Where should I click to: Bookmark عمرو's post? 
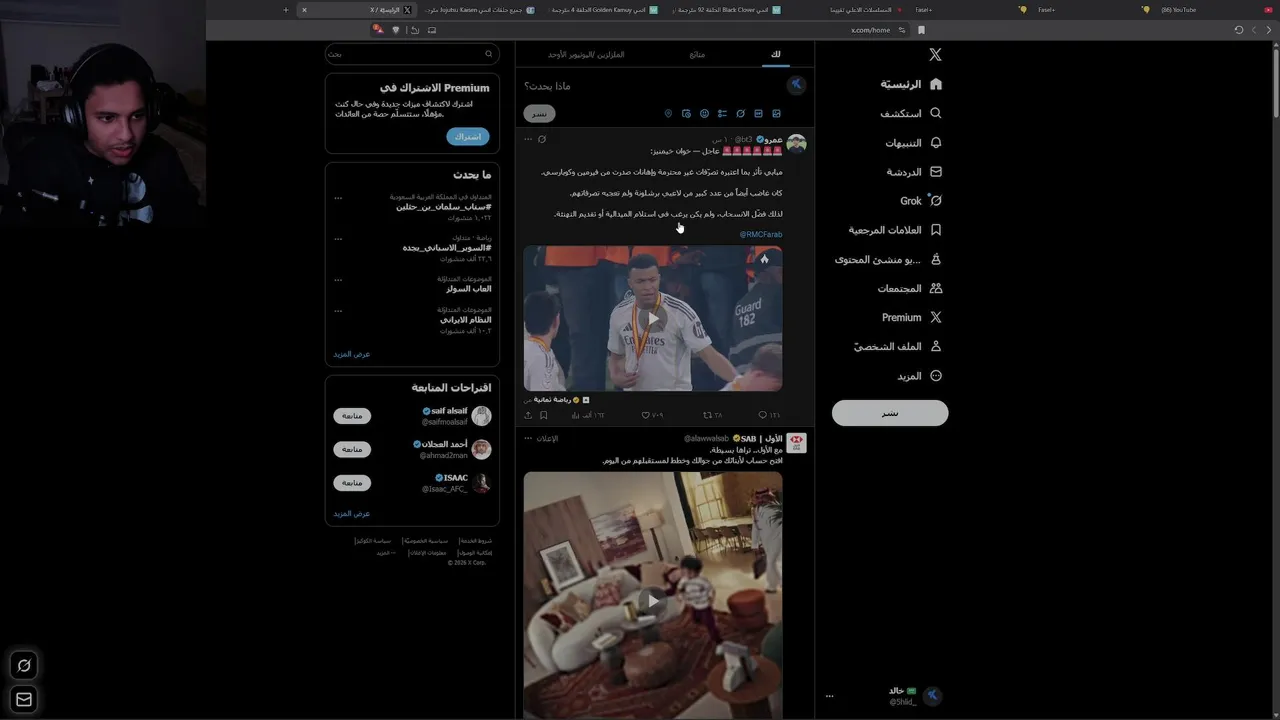[x=543, y=415]
